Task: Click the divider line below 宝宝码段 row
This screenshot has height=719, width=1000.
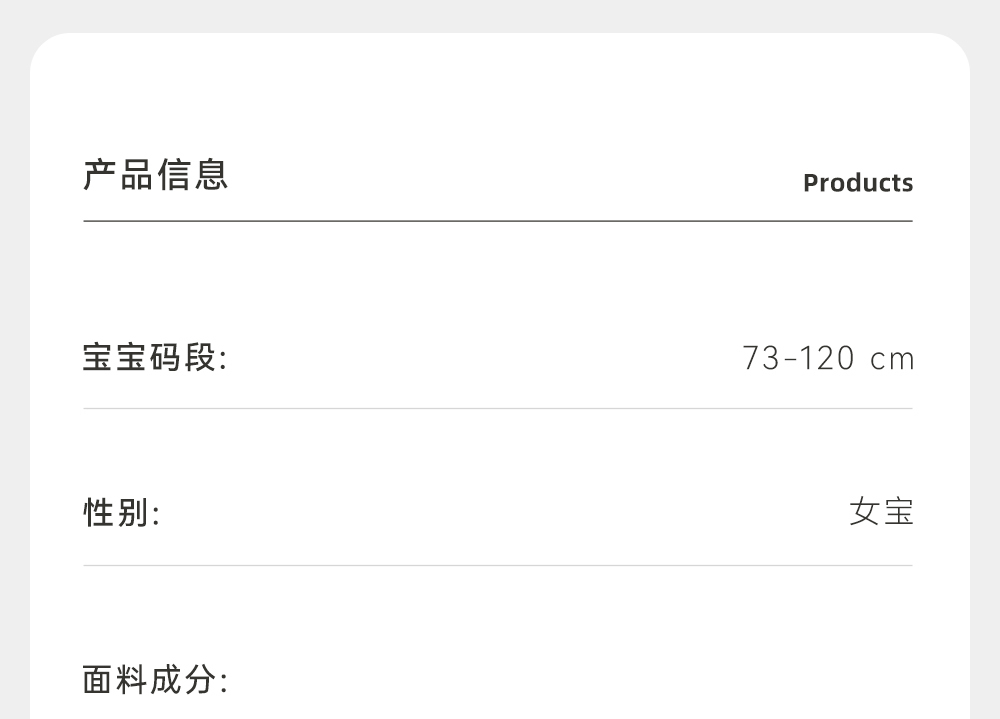Action: [498, 408]
